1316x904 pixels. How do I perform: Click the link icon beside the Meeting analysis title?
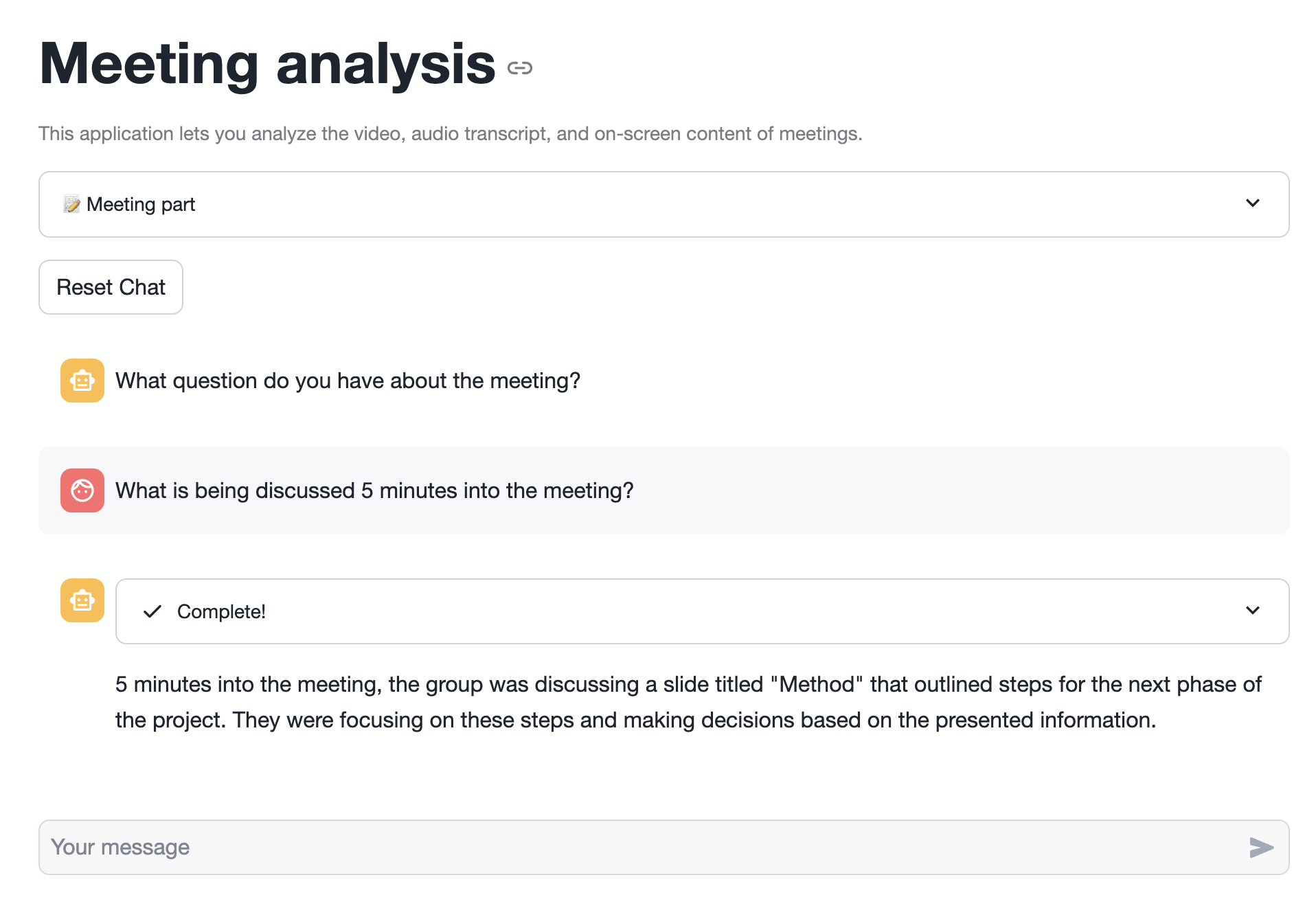click(521, 67)
